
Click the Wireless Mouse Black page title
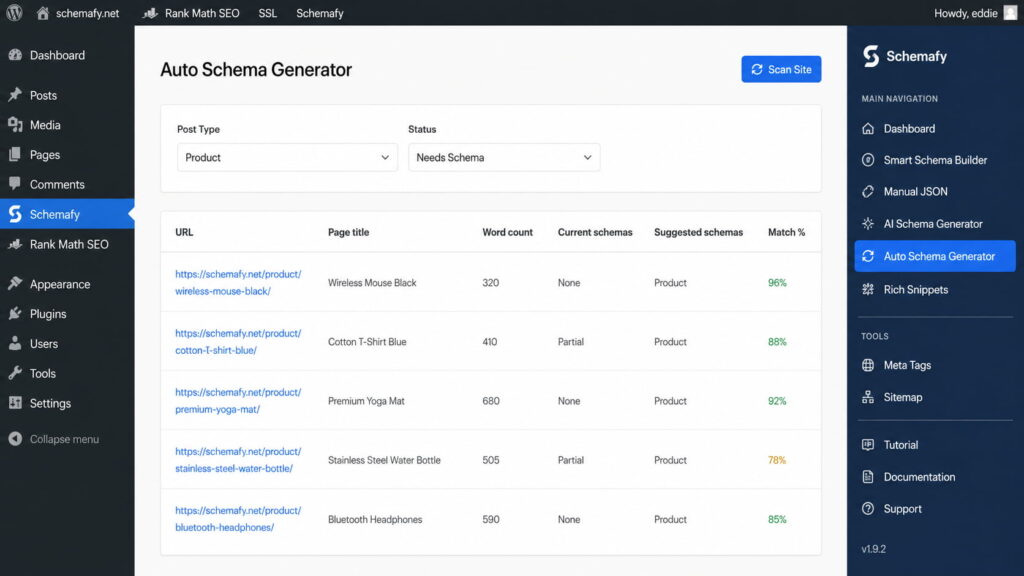(372, 283)
